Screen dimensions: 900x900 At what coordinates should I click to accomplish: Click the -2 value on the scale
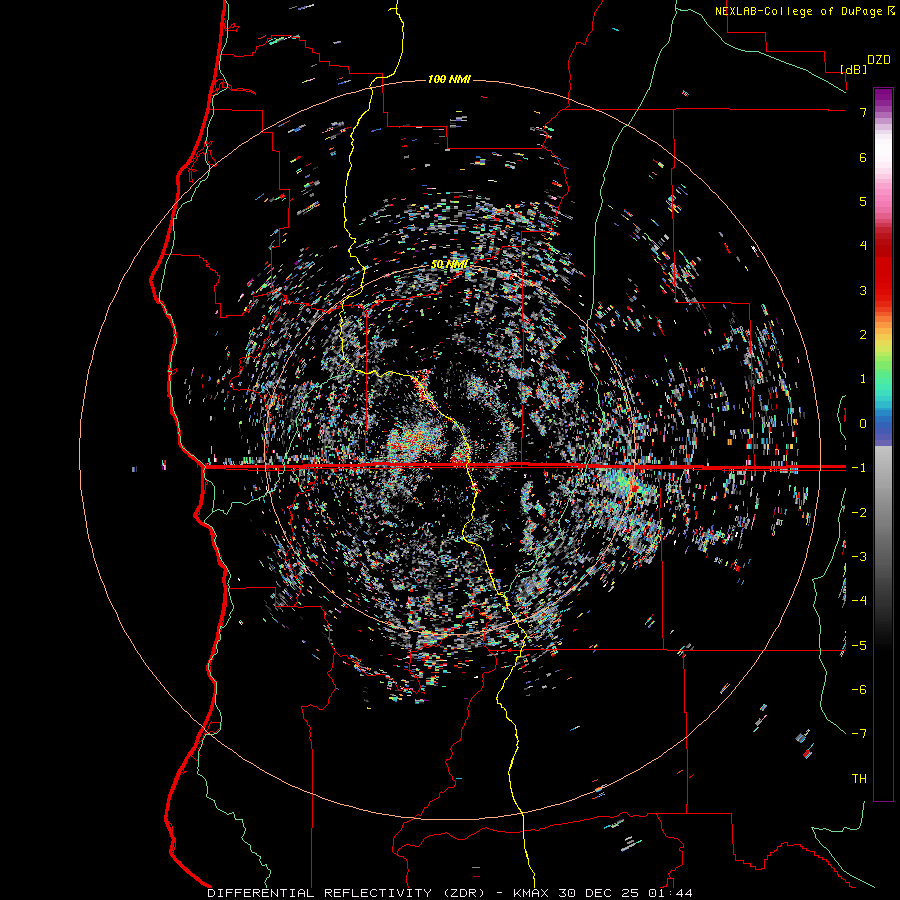pos(859,513)
